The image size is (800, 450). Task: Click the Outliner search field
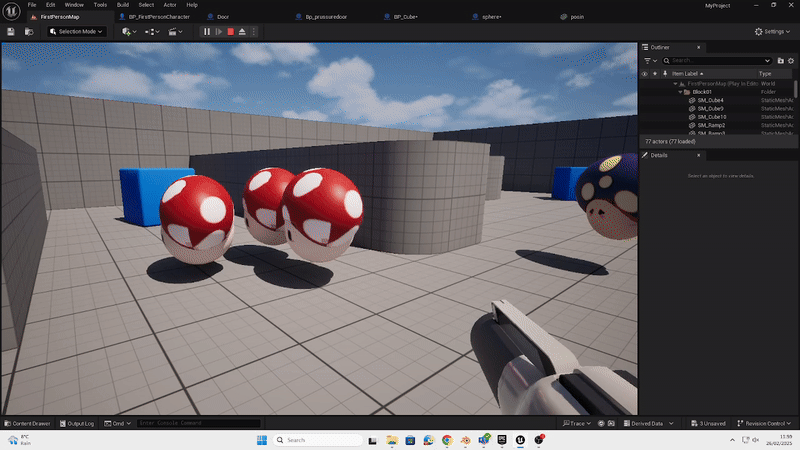point(716,61)
